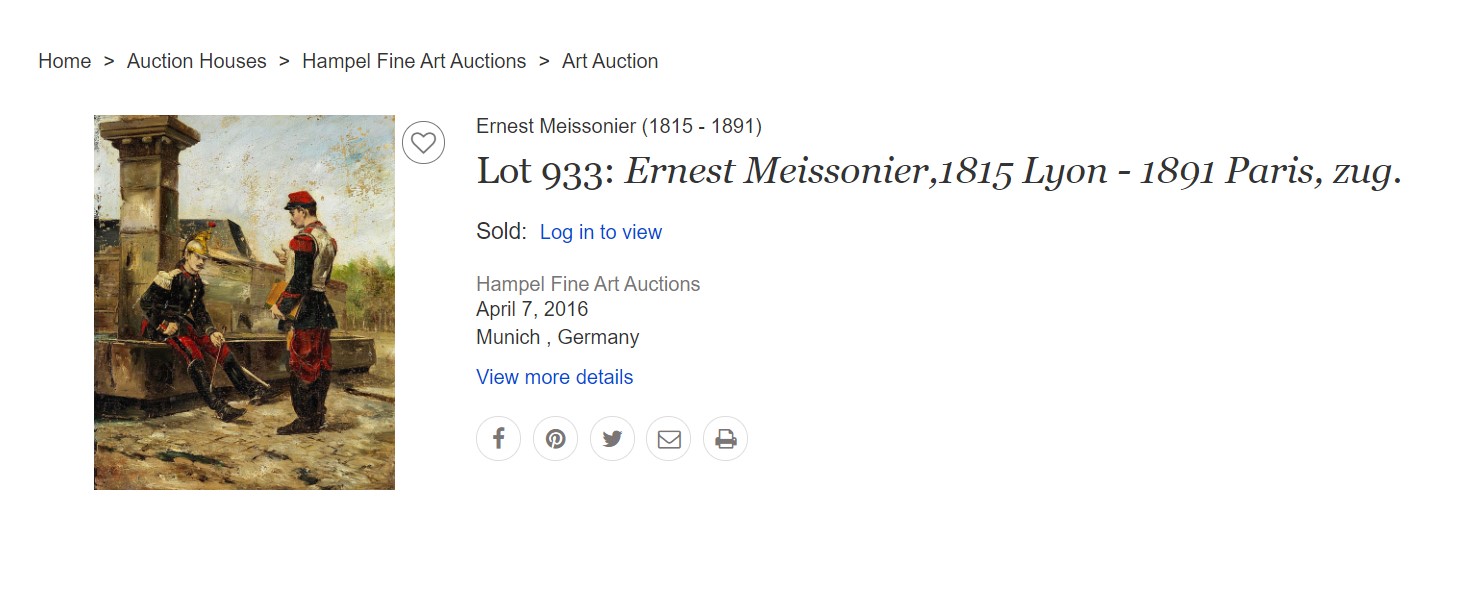Share this lot on Twitter
The image size is (1477, 599).
pyautogui.click(x=612, y=439)
